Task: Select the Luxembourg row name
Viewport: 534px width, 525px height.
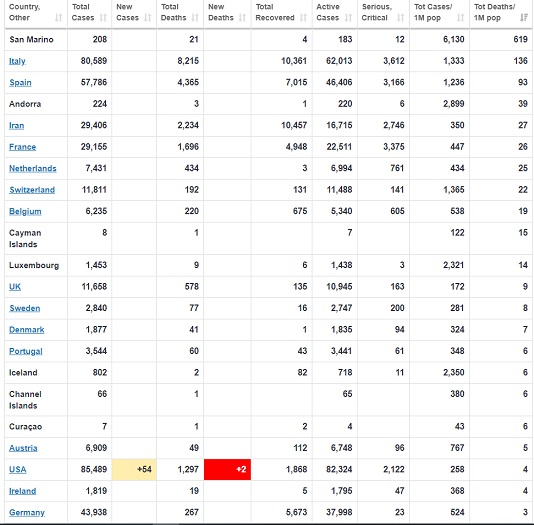Action: (34, 265)
